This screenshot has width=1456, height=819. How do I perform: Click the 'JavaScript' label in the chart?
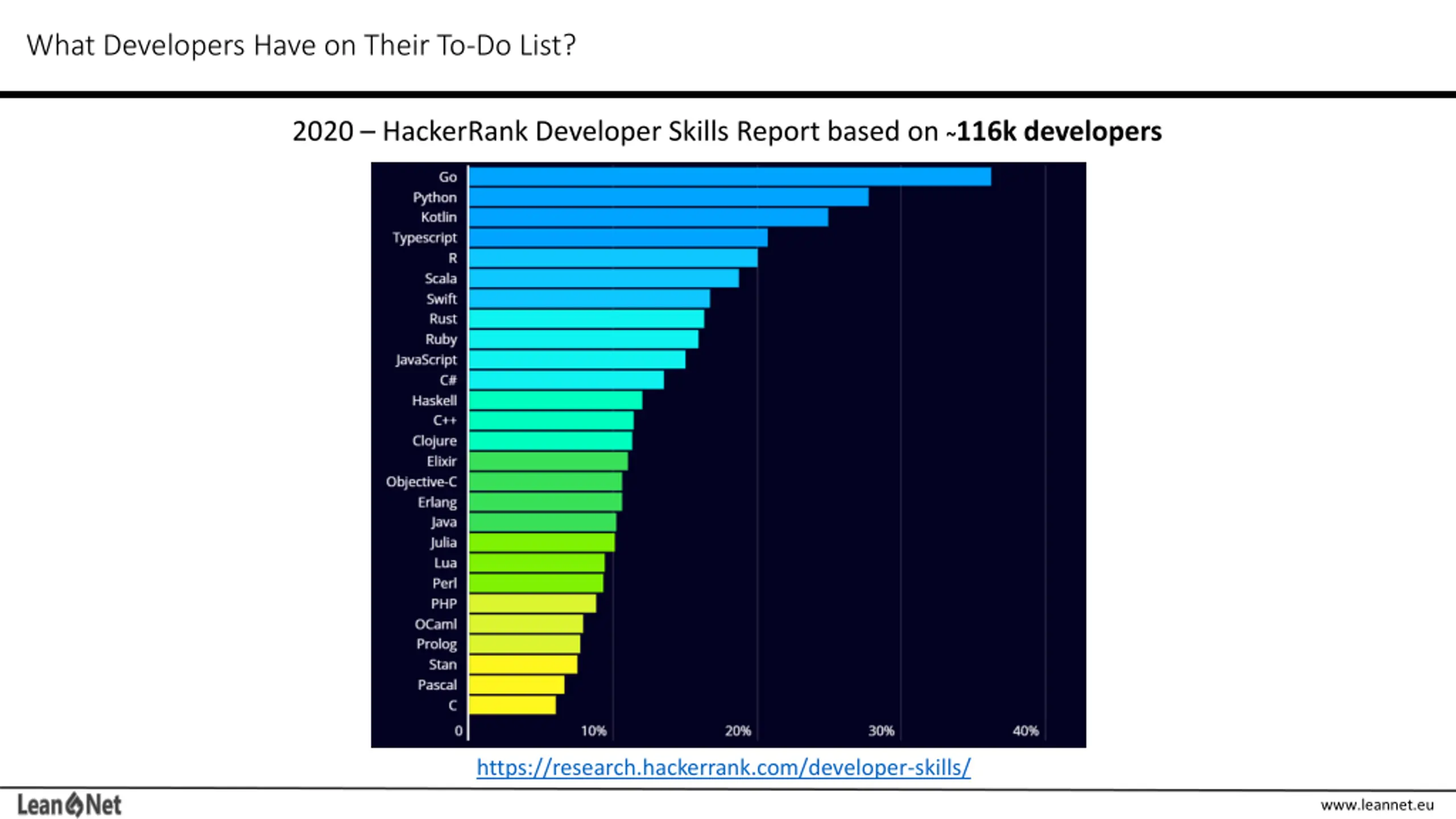(x=426, y=360)
